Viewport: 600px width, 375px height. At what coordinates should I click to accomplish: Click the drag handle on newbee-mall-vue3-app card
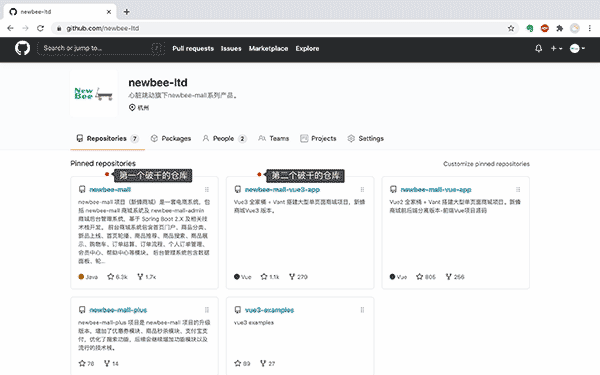tap(362, 189)
